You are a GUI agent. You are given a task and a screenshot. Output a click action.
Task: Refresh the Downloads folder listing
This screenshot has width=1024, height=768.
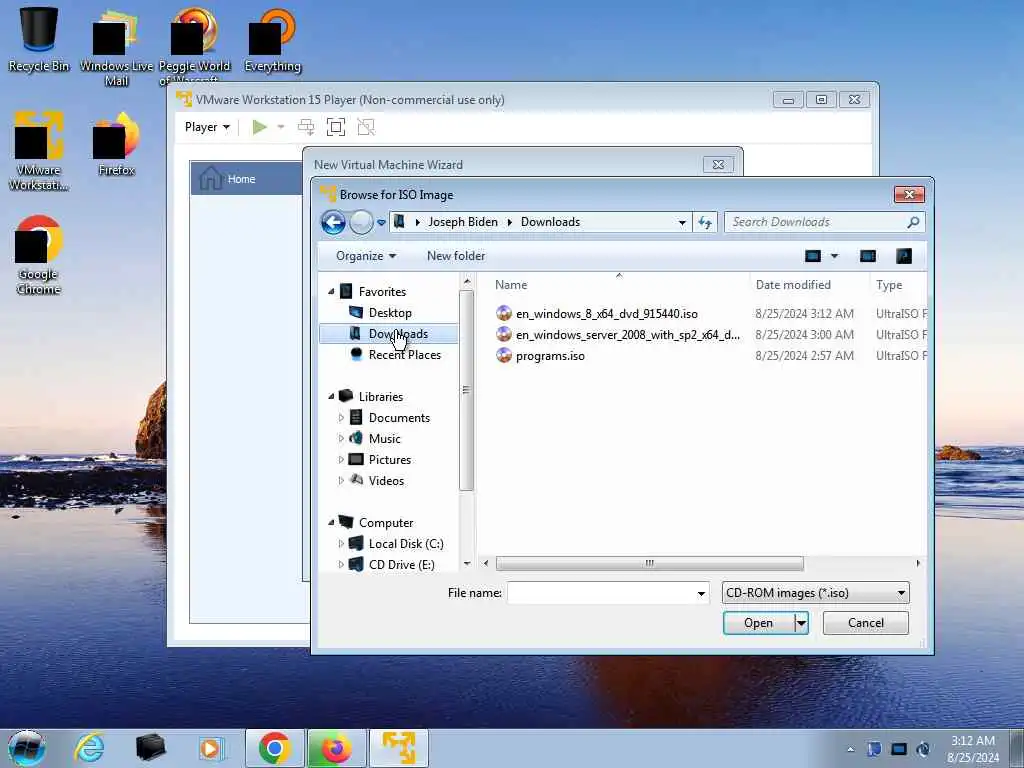pos(705,222)
